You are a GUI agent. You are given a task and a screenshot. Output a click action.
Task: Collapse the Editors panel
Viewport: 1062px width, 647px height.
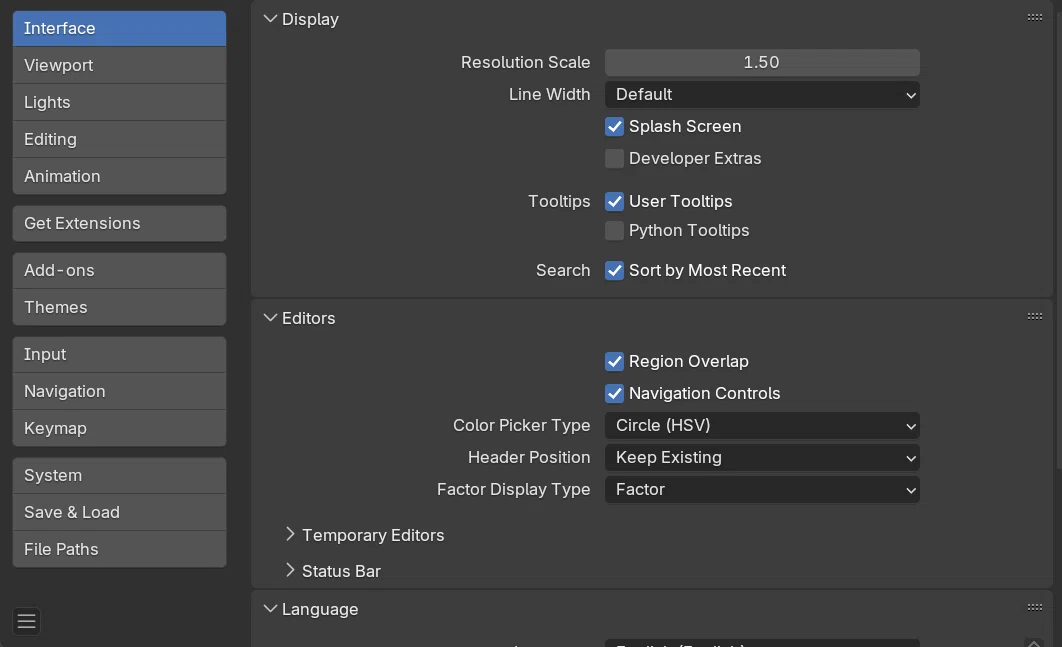tap(270, 318)
